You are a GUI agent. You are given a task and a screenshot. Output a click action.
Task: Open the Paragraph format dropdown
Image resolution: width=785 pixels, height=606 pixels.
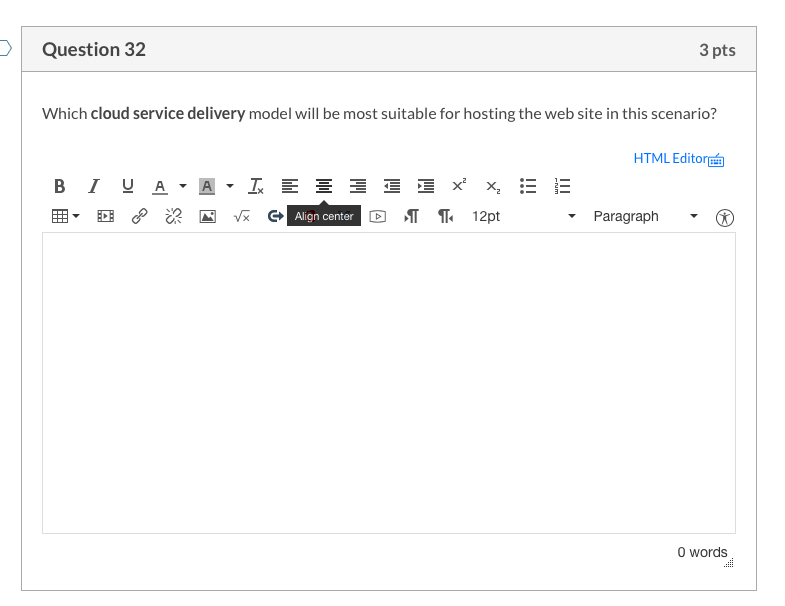645,216
